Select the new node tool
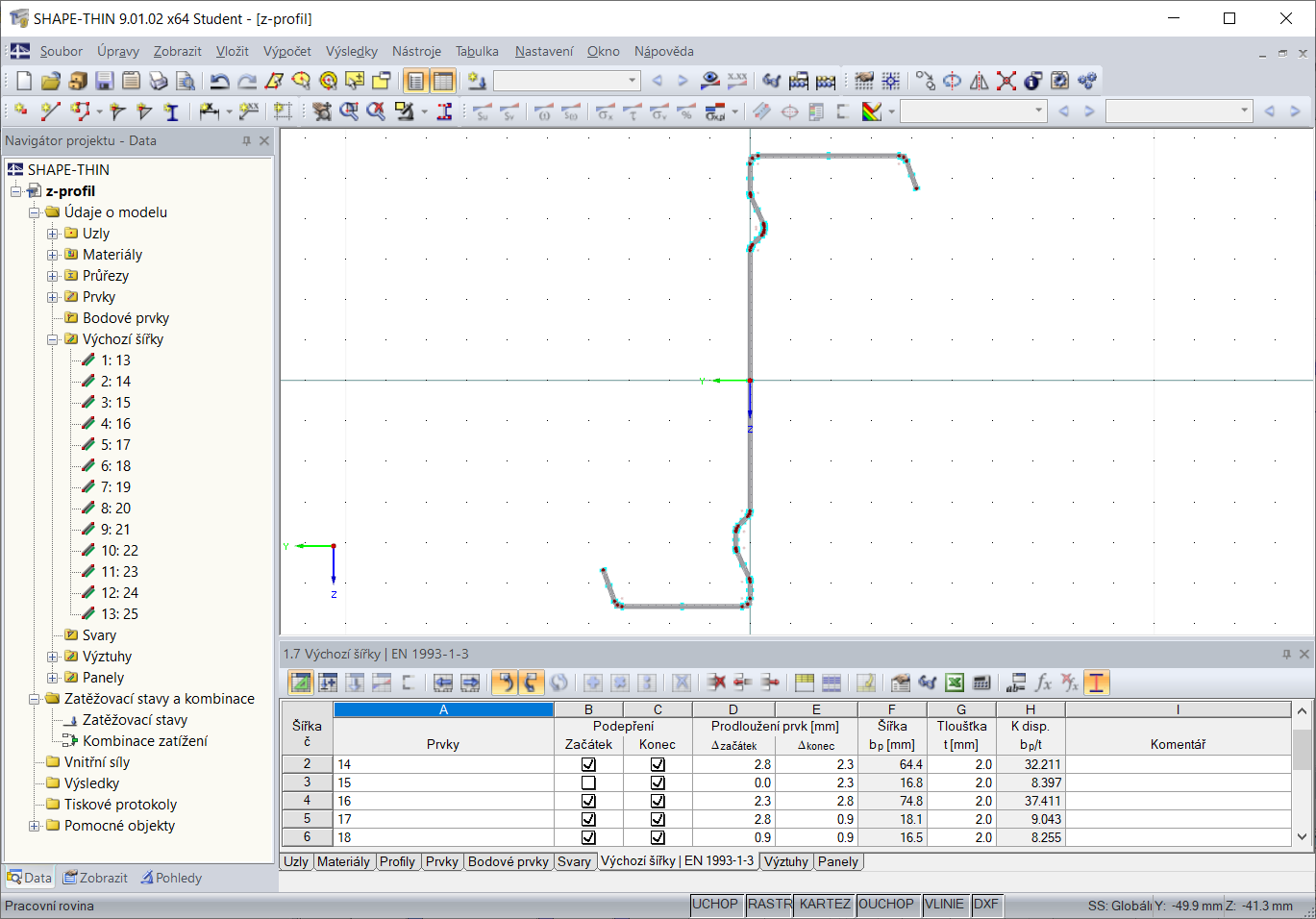This screenshot has width=1316, height=919. tap(21, 112)
